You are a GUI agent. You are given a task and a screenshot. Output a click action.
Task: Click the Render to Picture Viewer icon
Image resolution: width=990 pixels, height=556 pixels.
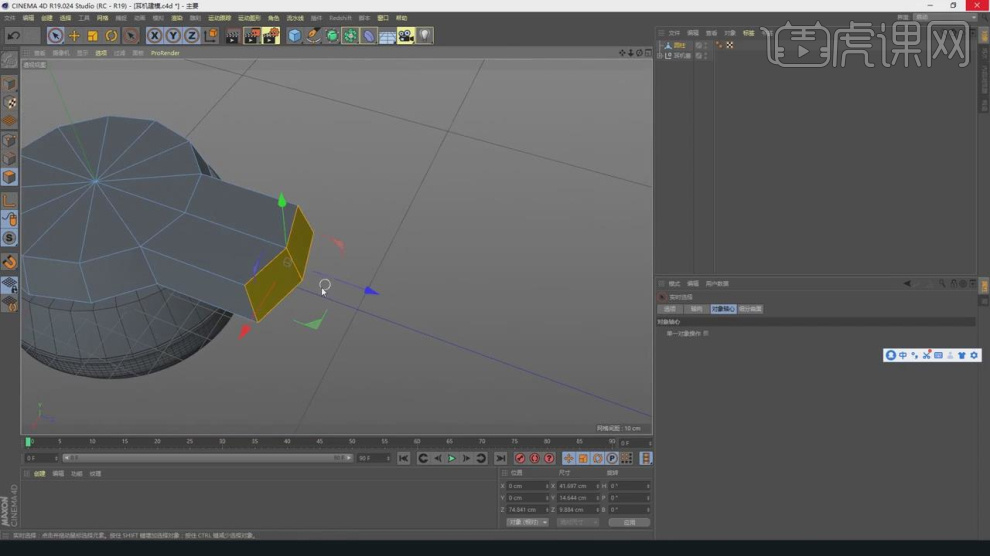(x=251, y=36)
